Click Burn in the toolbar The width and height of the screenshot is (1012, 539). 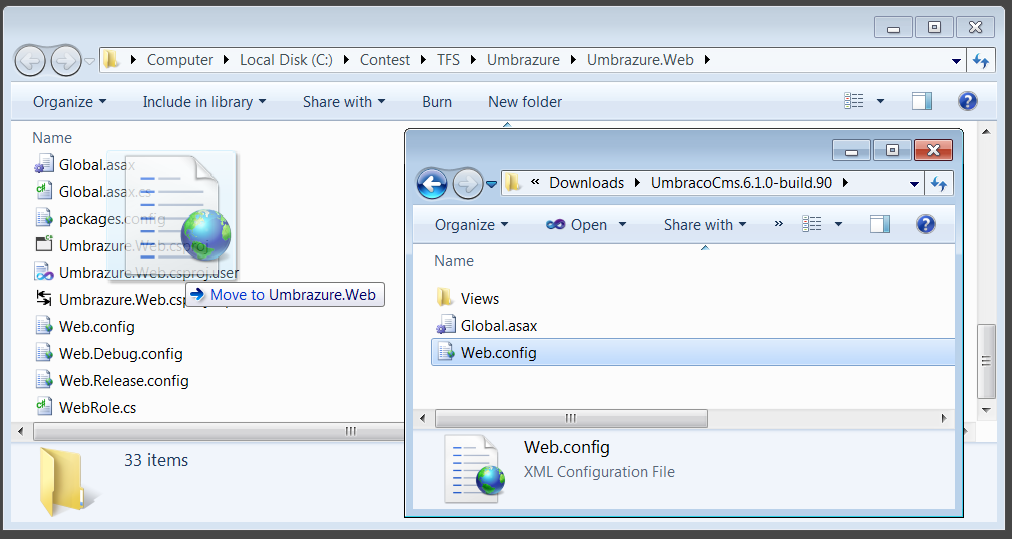coord(437,102)
